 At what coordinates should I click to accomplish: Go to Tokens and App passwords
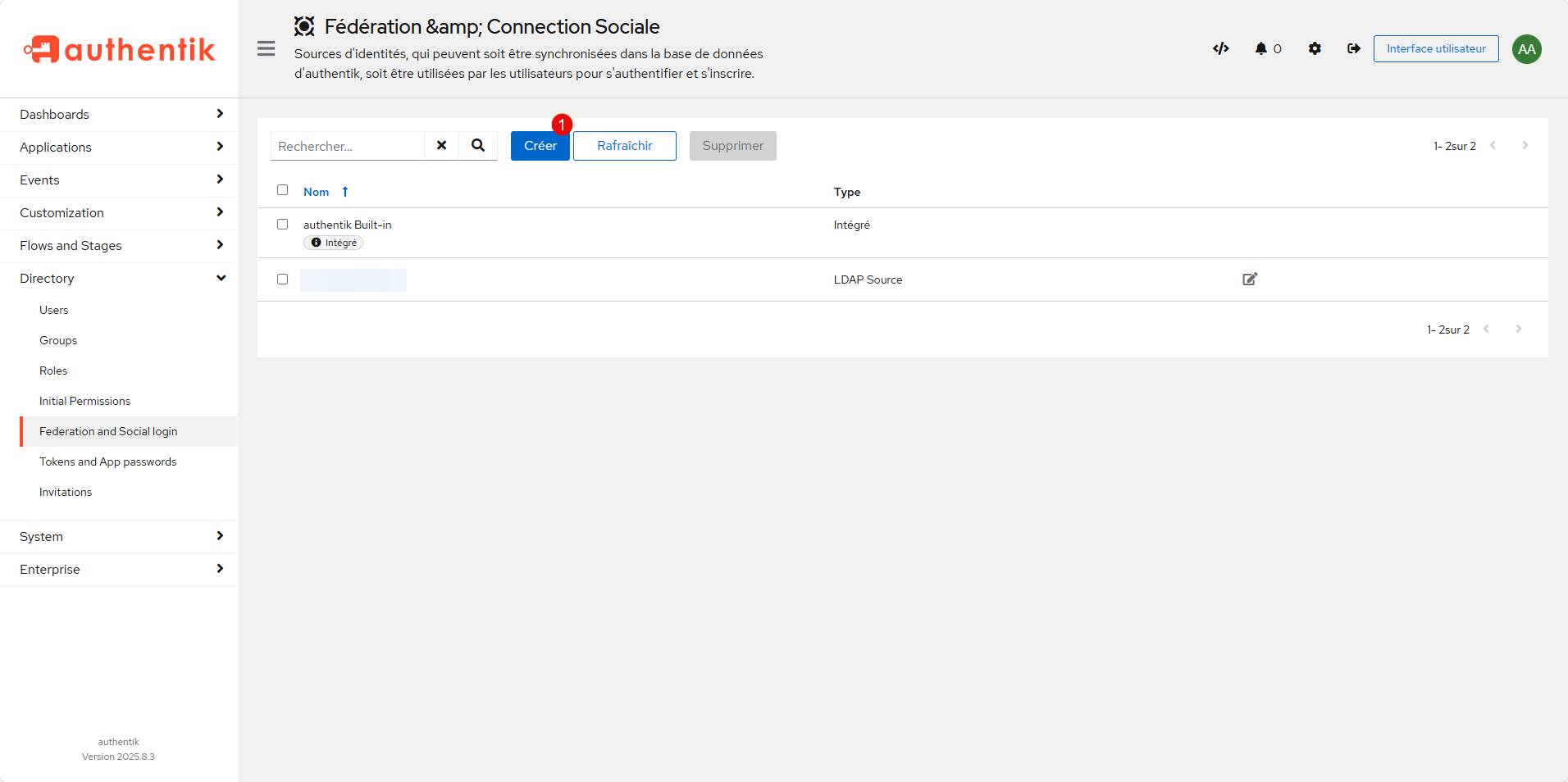pyautogui.click(x=108, y=462)
